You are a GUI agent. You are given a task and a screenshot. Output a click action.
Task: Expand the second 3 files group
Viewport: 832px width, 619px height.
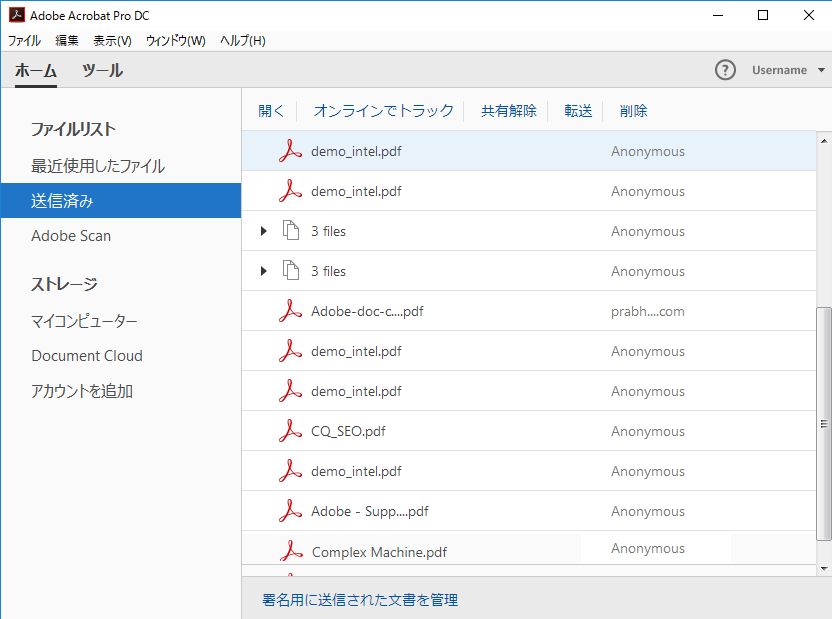click(x=263, y=271)
